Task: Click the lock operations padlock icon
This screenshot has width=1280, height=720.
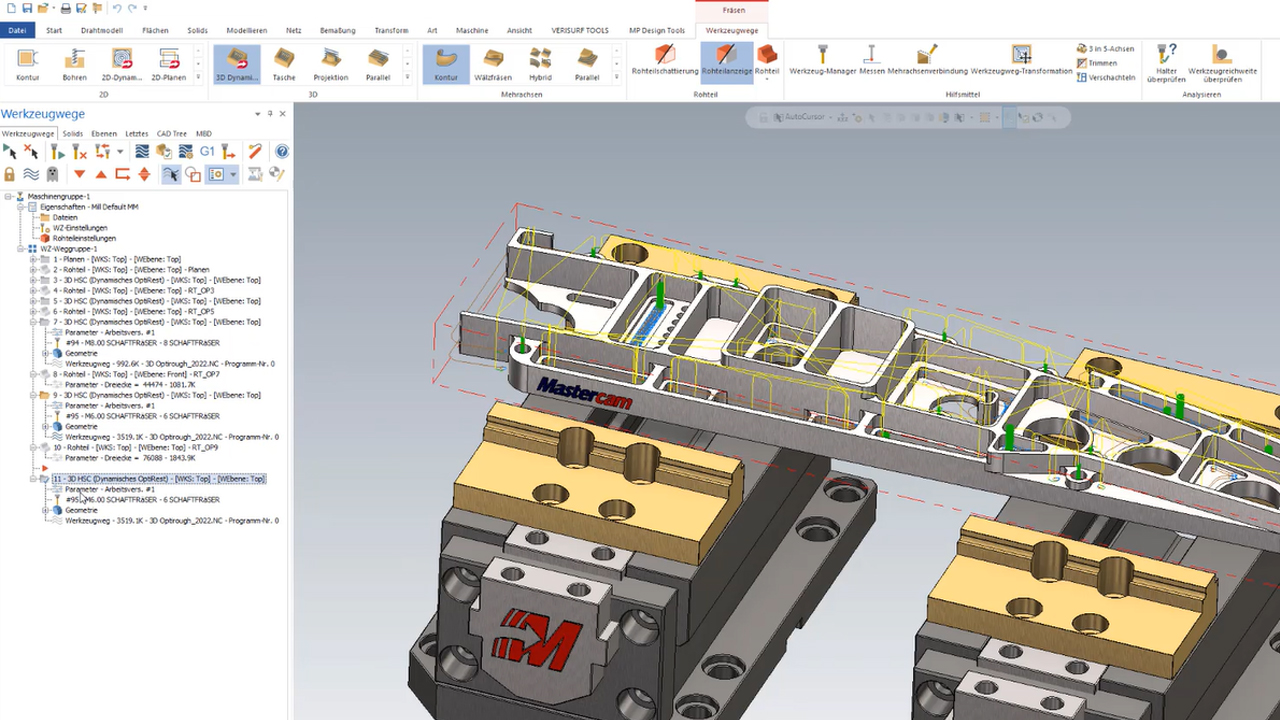Action: coord(10,174)
